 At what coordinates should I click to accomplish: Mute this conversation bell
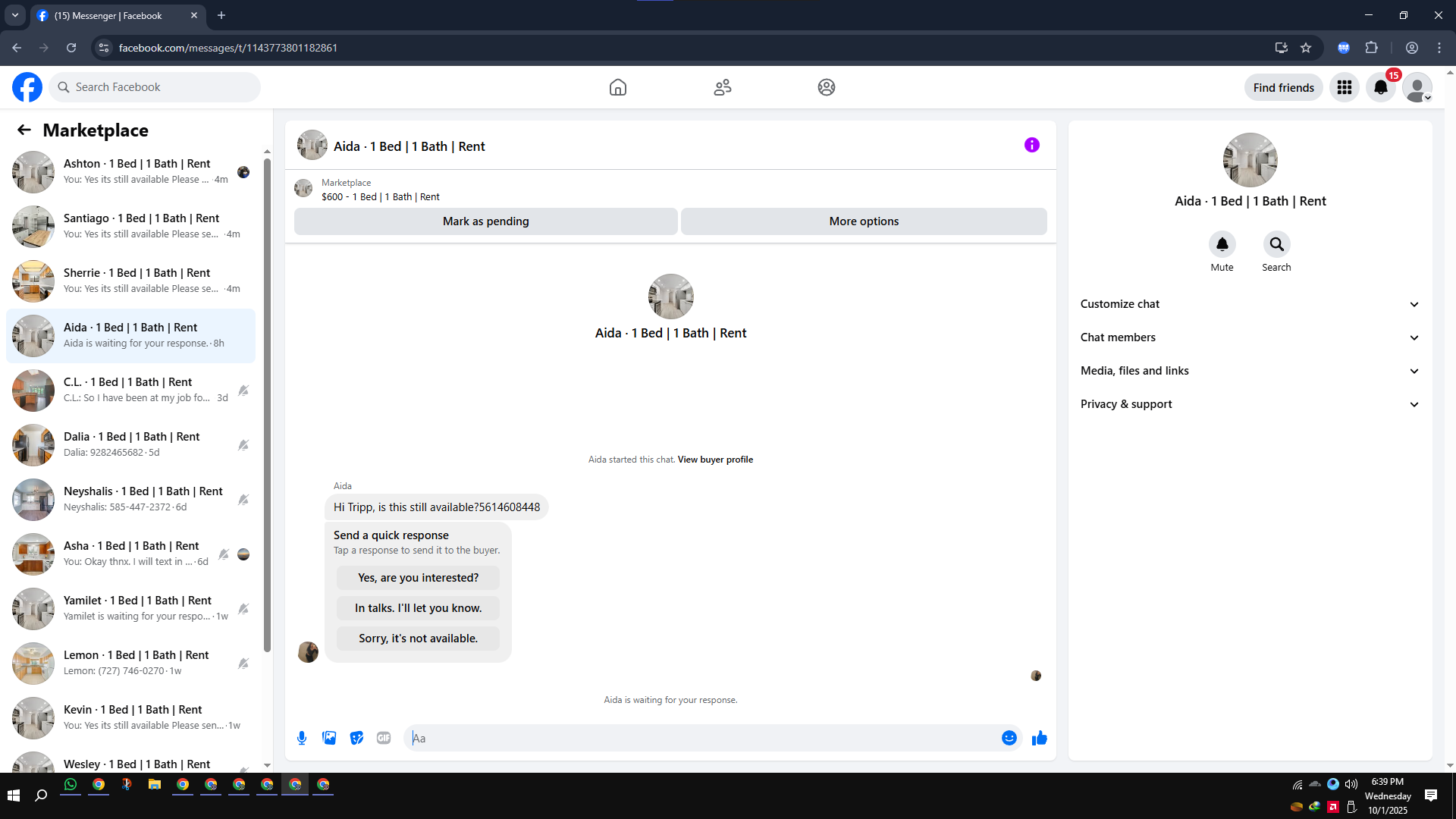[x=1222, y=244]
